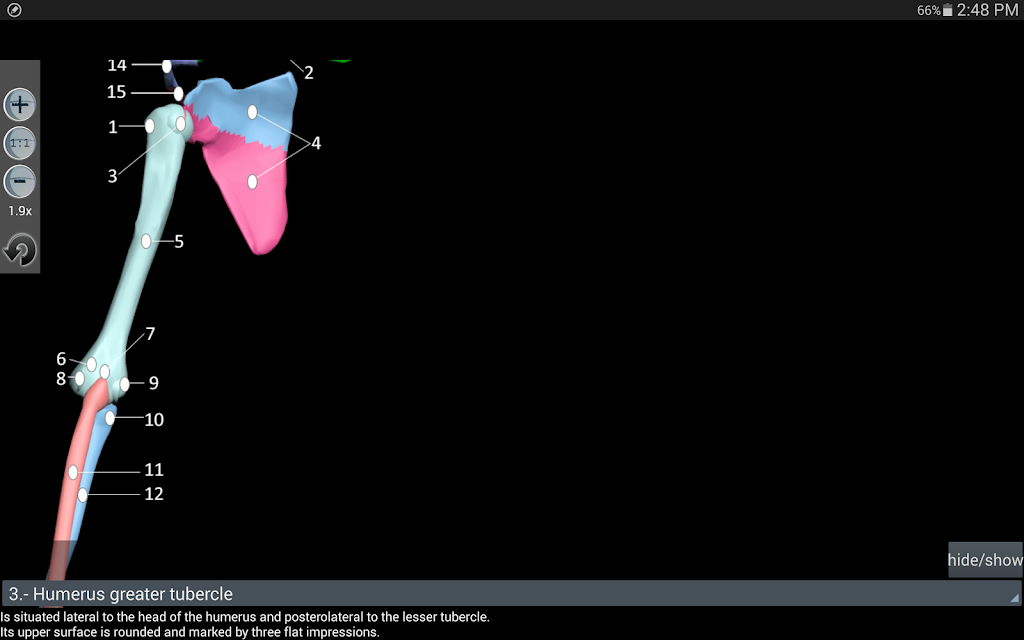Select marker 11 on the red radius
The height and width of the screenshot is (640, 1024).
(x=73, y=472)
